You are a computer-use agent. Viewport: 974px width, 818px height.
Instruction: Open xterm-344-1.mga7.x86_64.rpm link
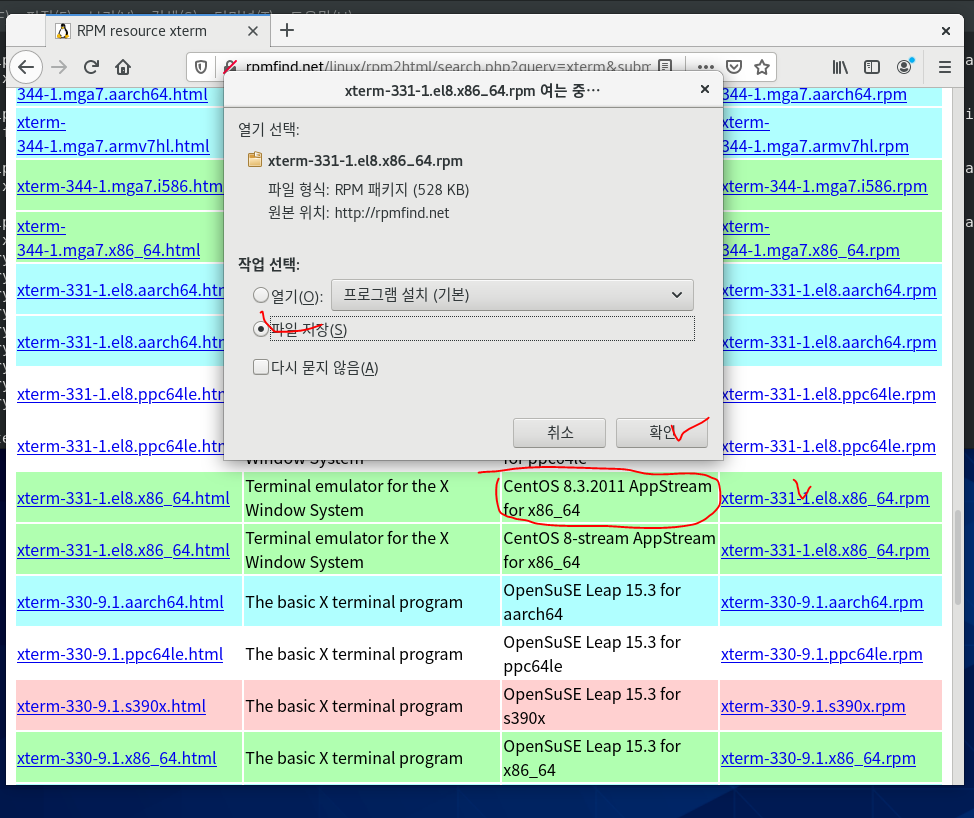click(811, 239)
